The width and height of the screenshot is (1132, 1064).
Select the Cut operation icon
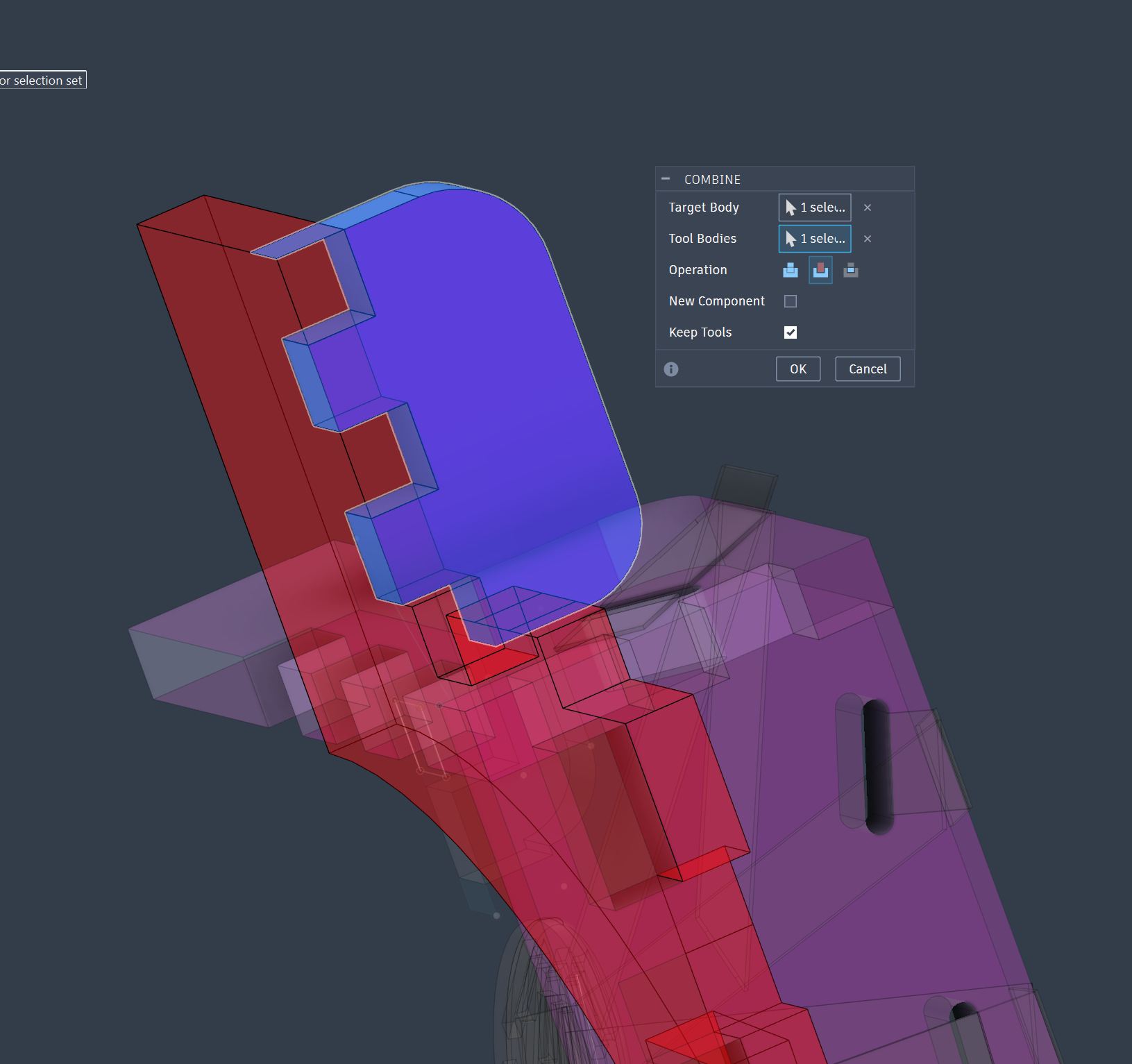coord(820,271)
